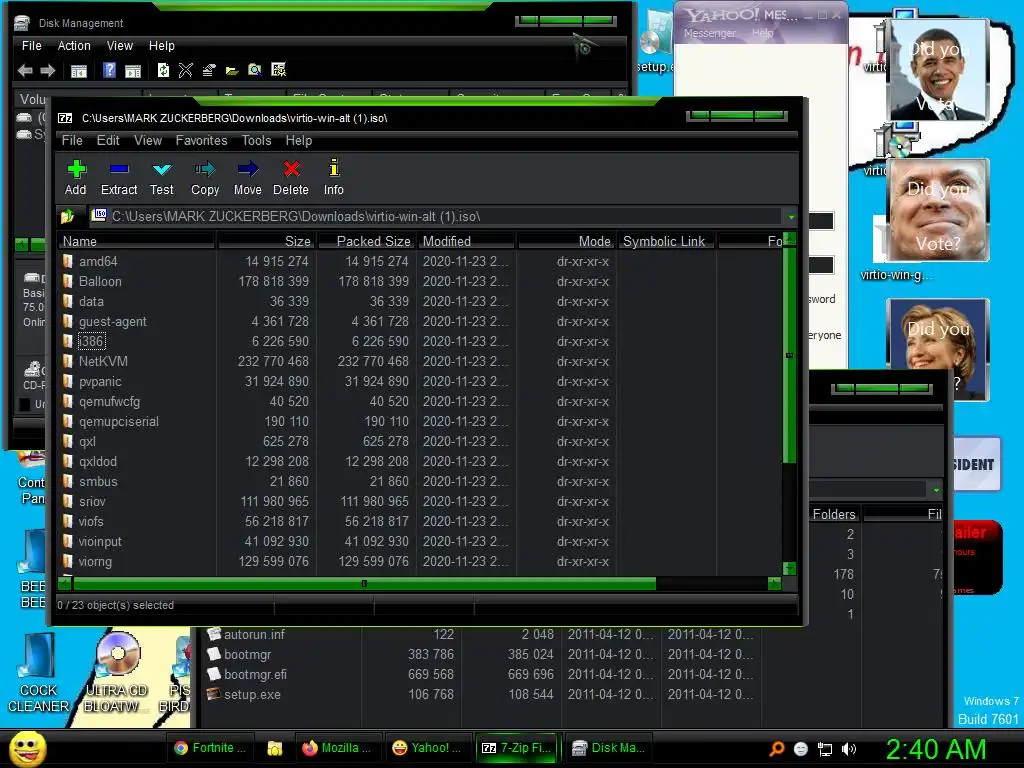This screenshot has height=768, width=1024.
Task: Click the magnifier search icon in Disk Management toolbar
Action: pyautogui.click(x=255, y=70)
